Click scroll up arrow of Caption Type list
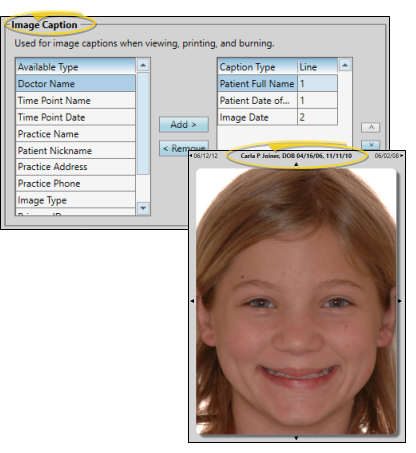416x453 pixels. [345, 65]
